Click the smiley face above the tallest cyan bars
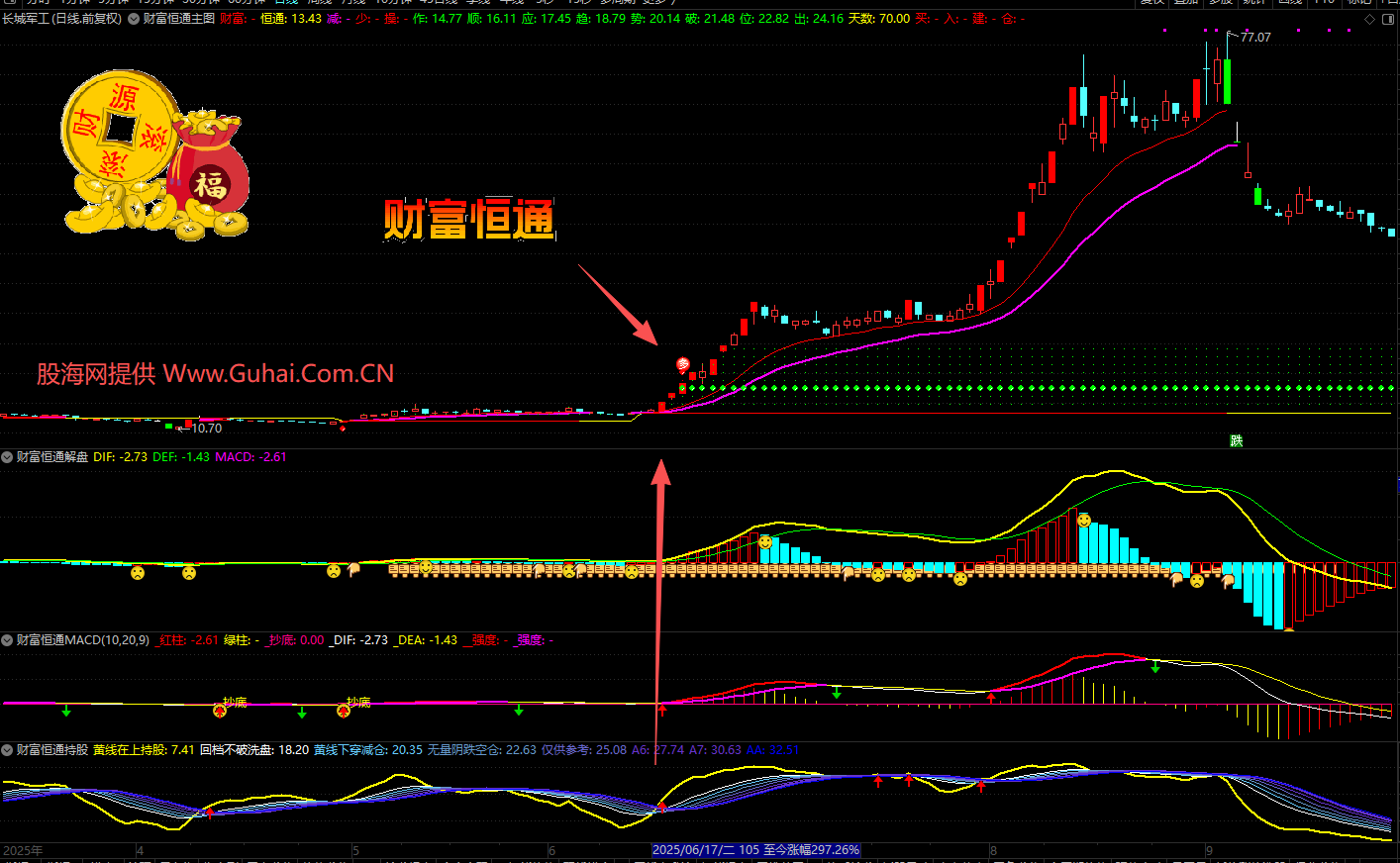This screenshot has height=863, width=1400. coord(1084,521)
